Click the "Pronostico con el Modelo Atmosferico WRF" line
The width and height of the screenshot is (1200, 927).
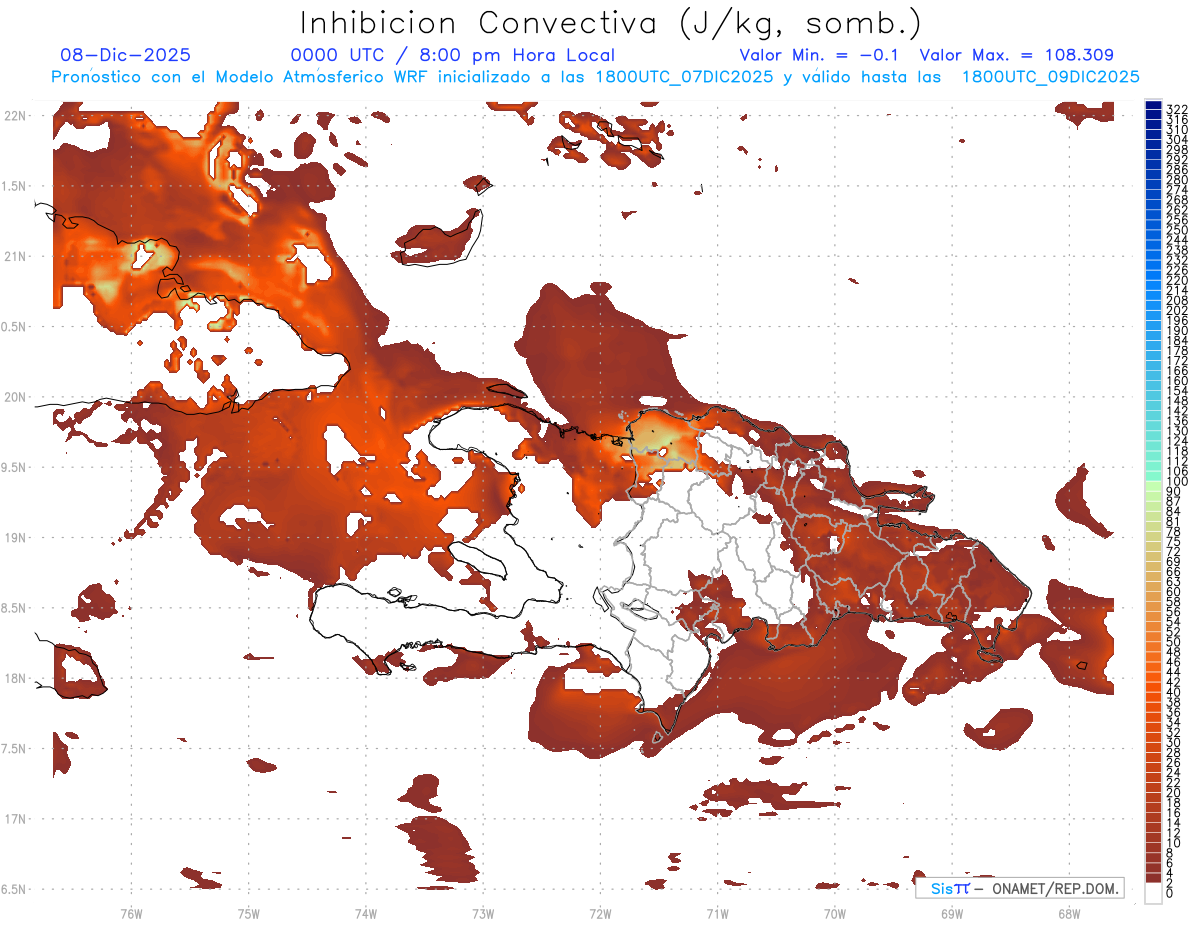[595, 77]
